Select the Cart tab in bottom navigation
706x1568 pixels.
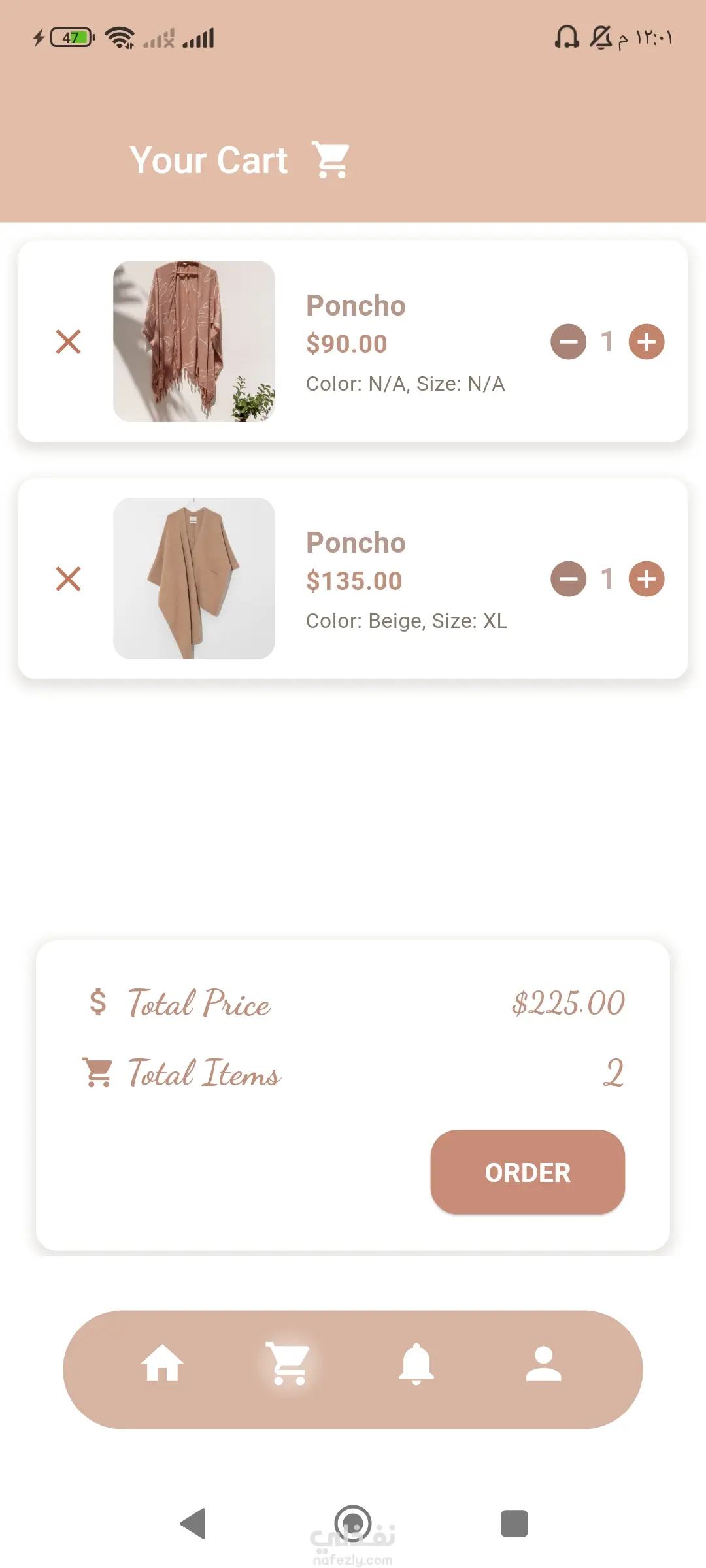[x=288, y=1364]
